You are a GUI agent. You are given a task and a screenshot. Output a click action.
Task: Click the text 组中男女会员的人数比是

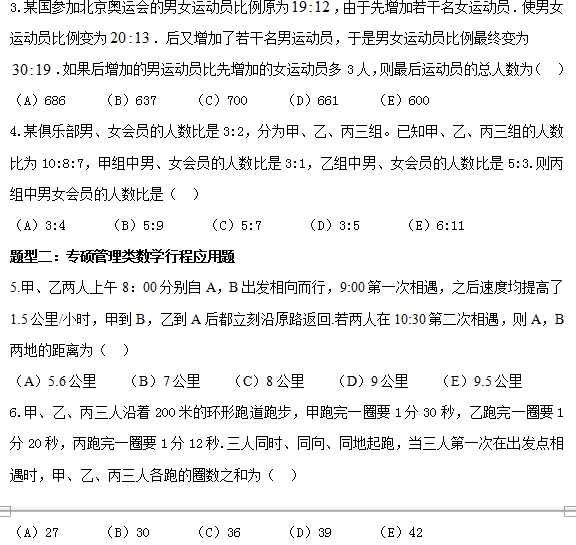(86, 194)
